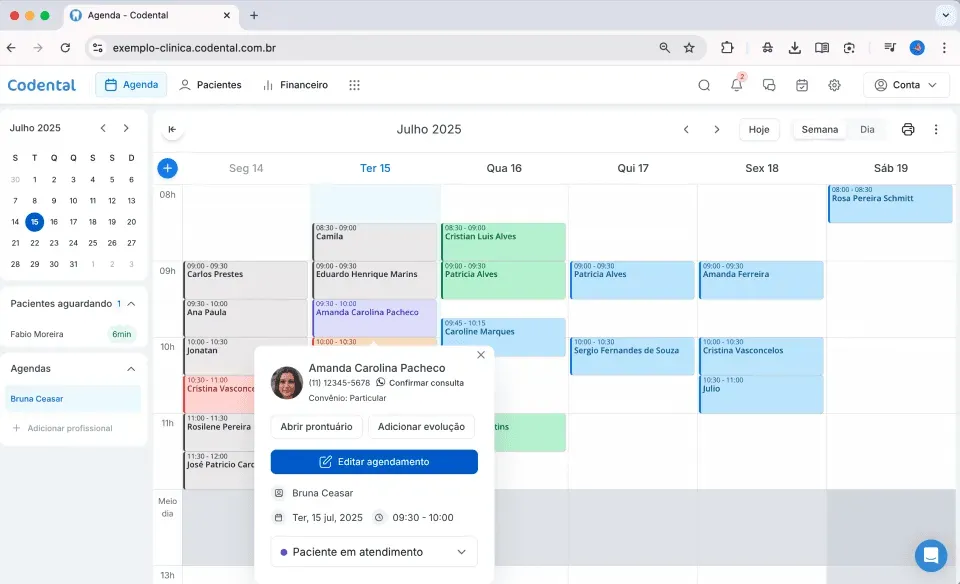Collapse the sidebar with the arrow icon
The height and width of the screenshot is (584, 960).
pyautogui.click(x=172, y=129)
